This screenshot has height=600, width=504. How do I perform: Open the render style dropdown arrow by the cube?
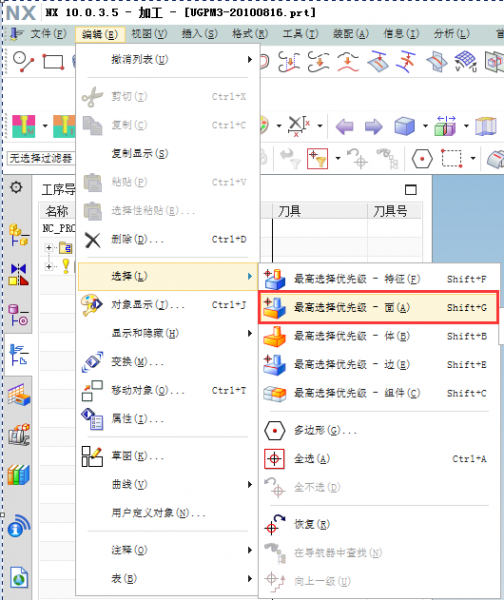pyautogui.click(x=425, y=126)
